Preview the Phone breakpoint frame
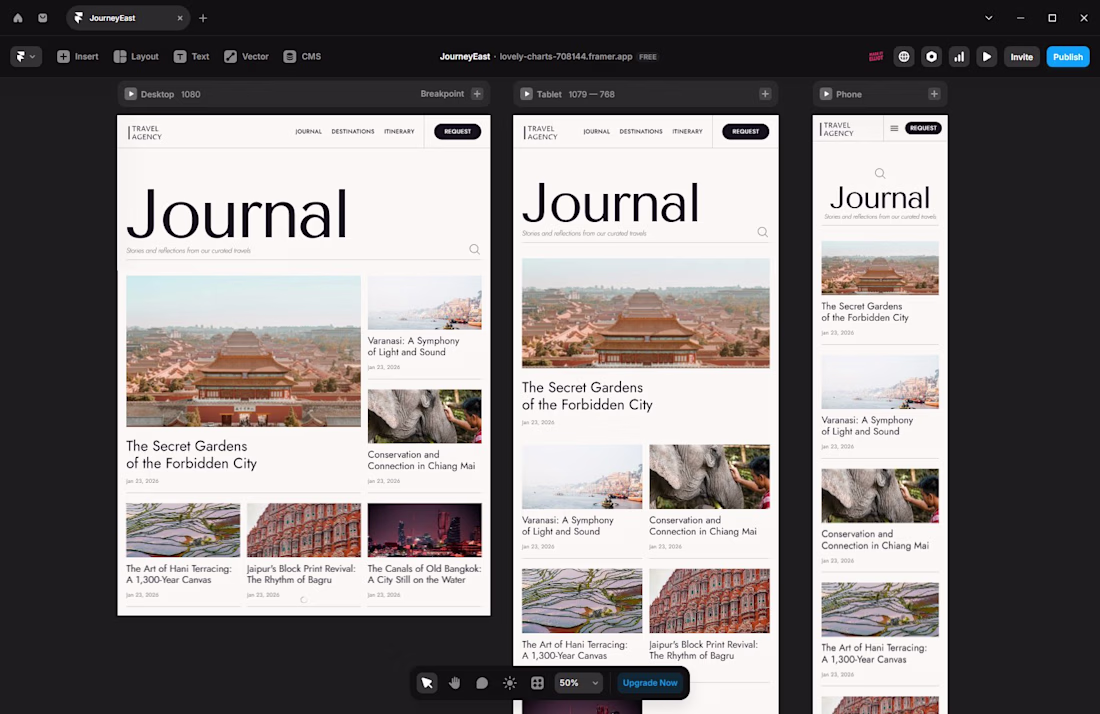The height and width of the screenshot is (714, 1100). coord(826,94)
